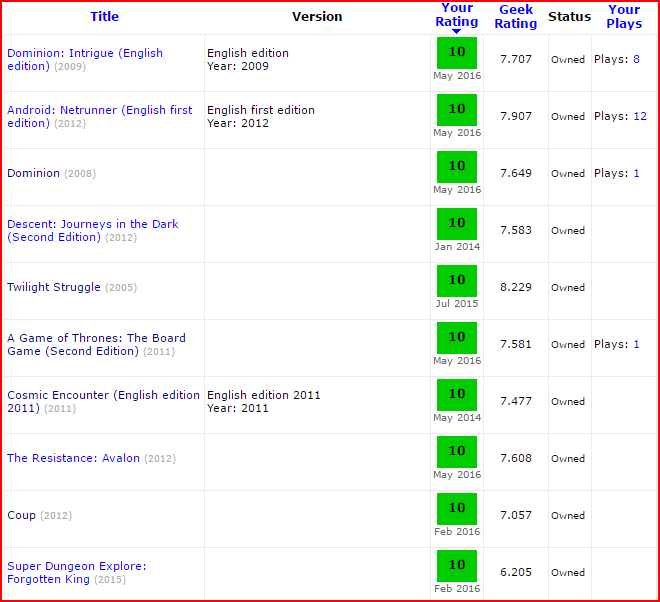
Task: Select Geek Rating value 6.205
Action: pos(516,572)
